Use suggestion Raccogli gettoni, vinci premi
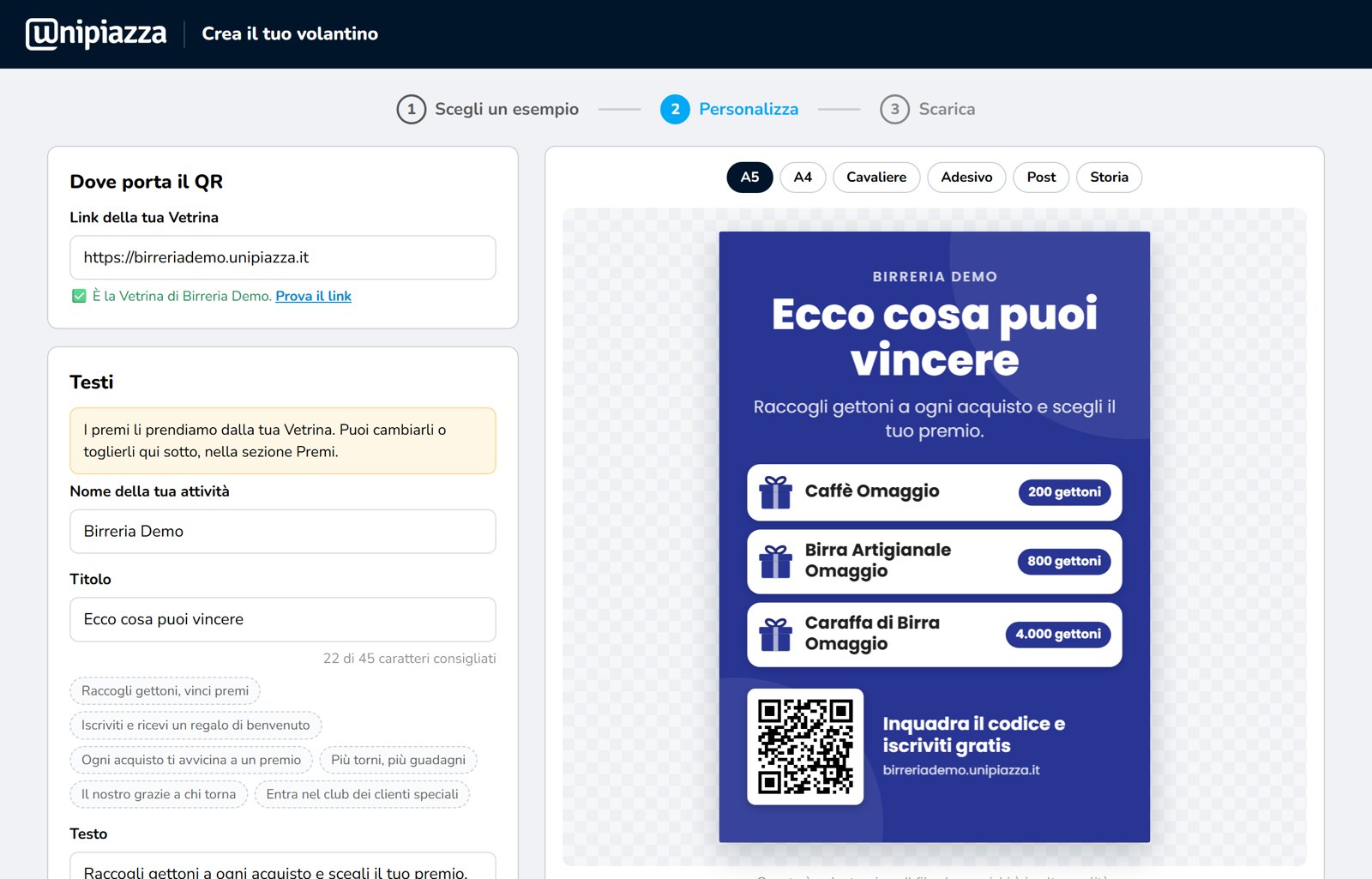 (165, 691)
